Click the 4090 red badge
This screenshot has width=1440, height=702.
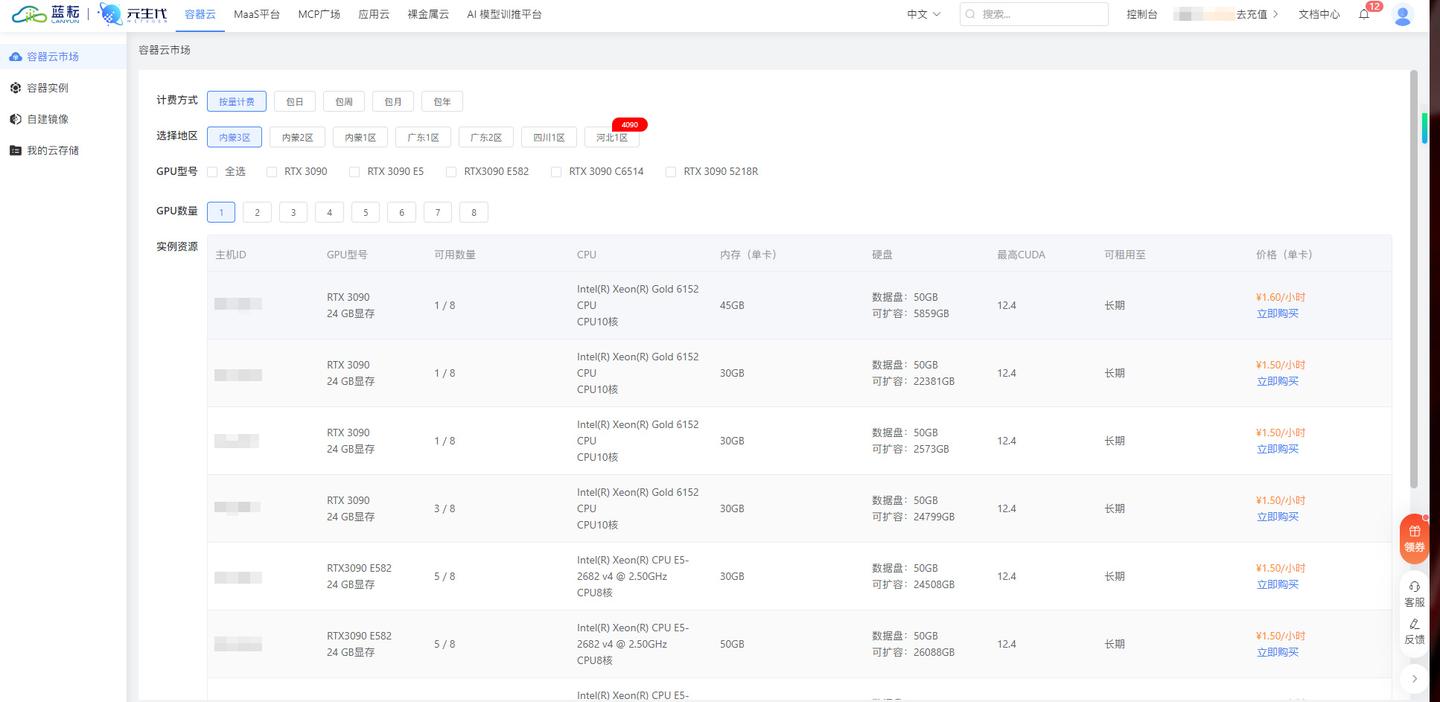pos(630,125)
